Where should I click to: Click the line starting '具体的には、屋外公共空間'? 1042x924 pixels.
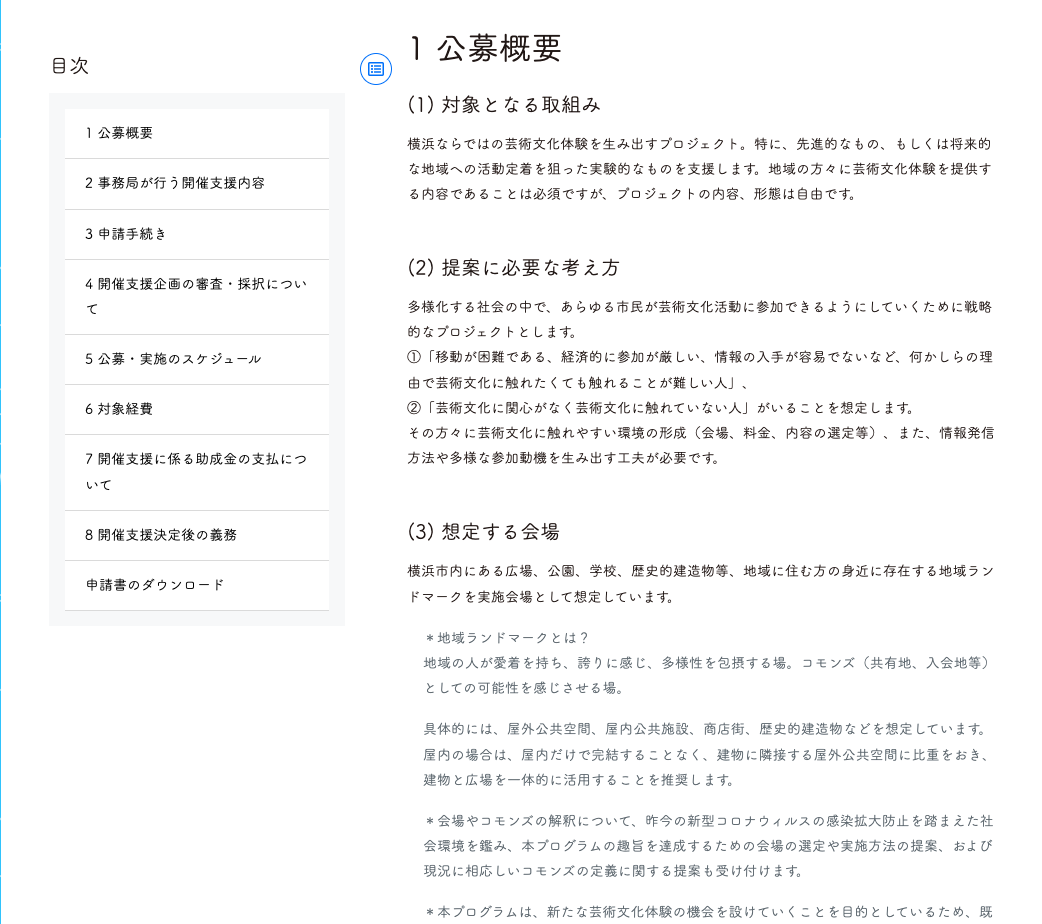(706, 729)
